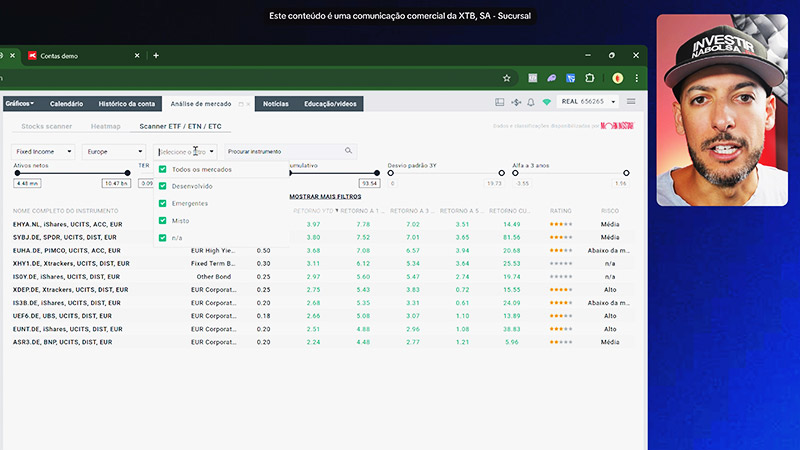Open the hamburger menu next to account
800x450 pixels.
point(631,102)
